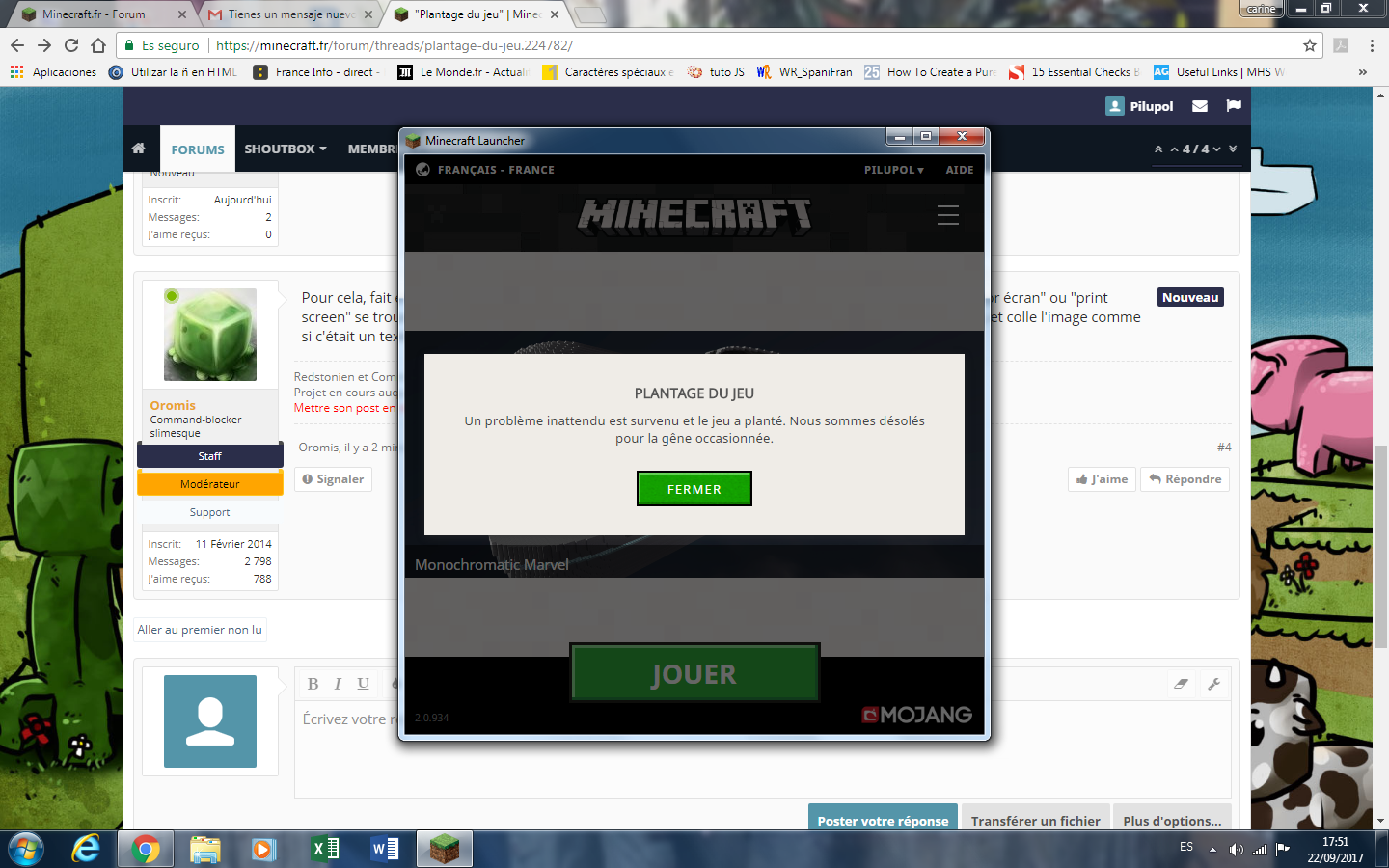Close the Plantage du jeu browser tab
Viewport: 1389px width, 868px height.
tap(555, 14)
